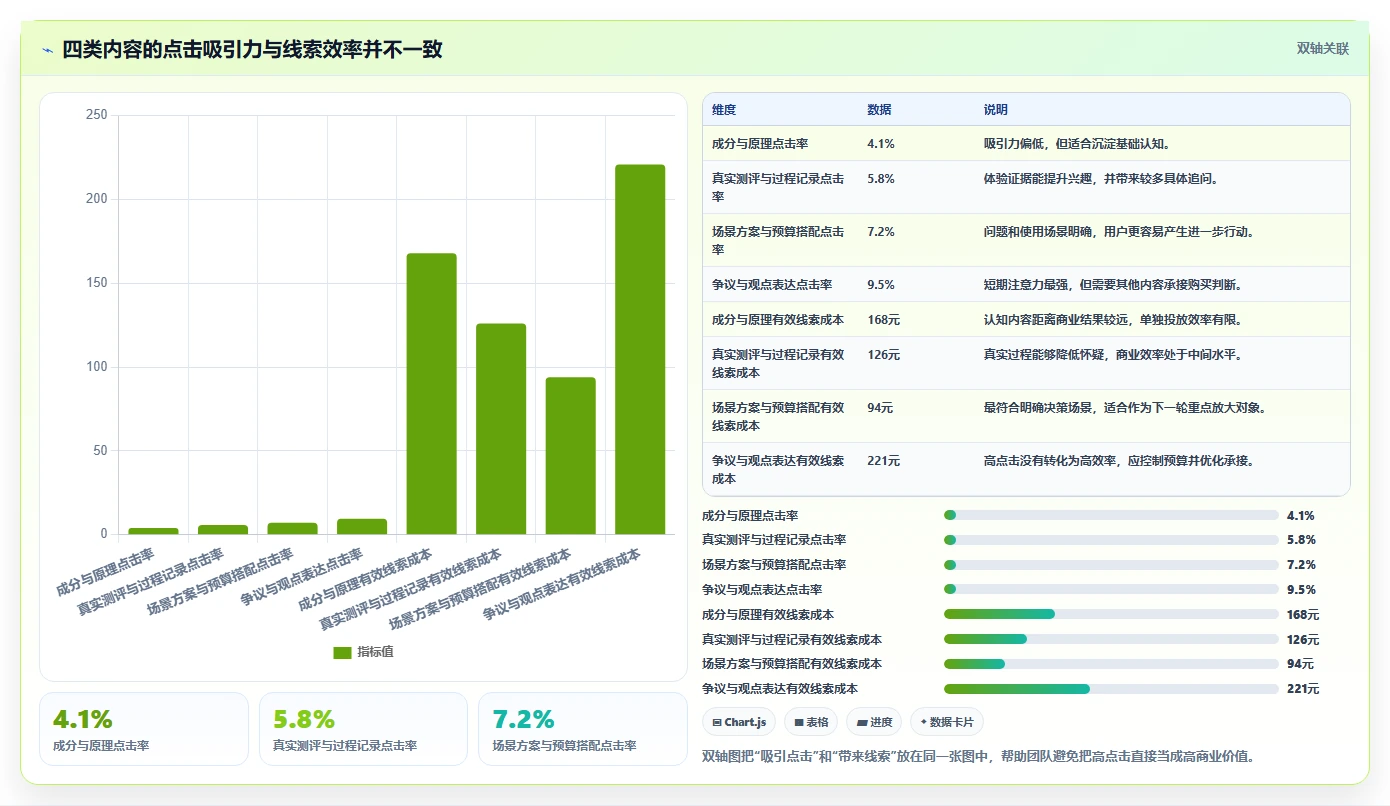Click the description starting 最符合明确决策场景
The height and width of the screenshot is (806, 1390).
(1125, 407)
